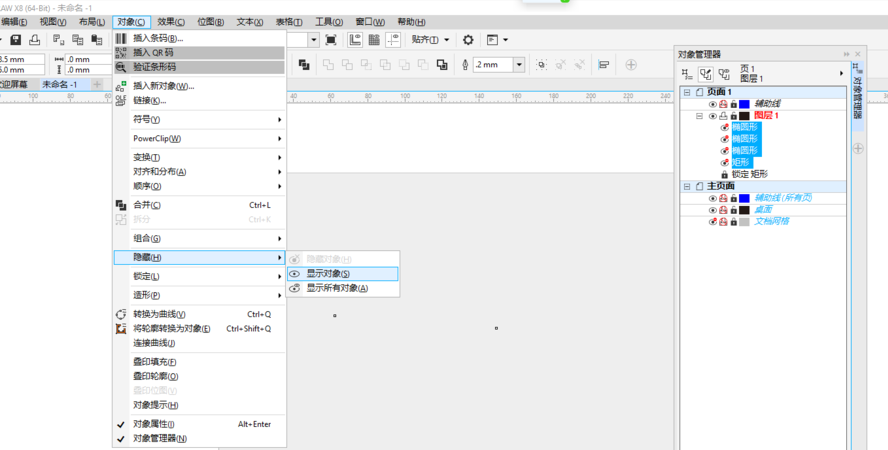This screenshot has height=450, width=888.
Task: Click the new document plus tab button
Action: 98,84
